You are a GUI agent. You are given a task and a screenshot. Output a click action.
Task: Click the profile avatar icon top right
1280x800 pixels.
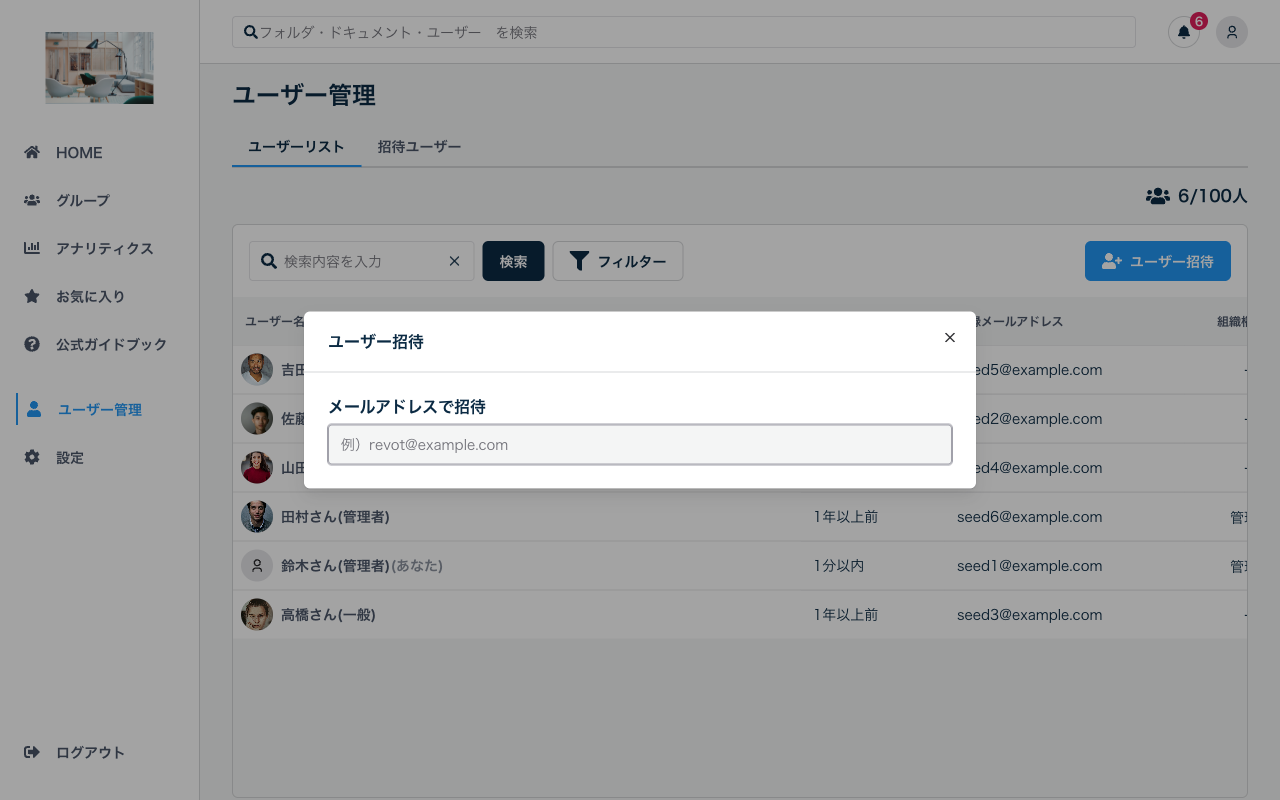tap(1231, 32)
